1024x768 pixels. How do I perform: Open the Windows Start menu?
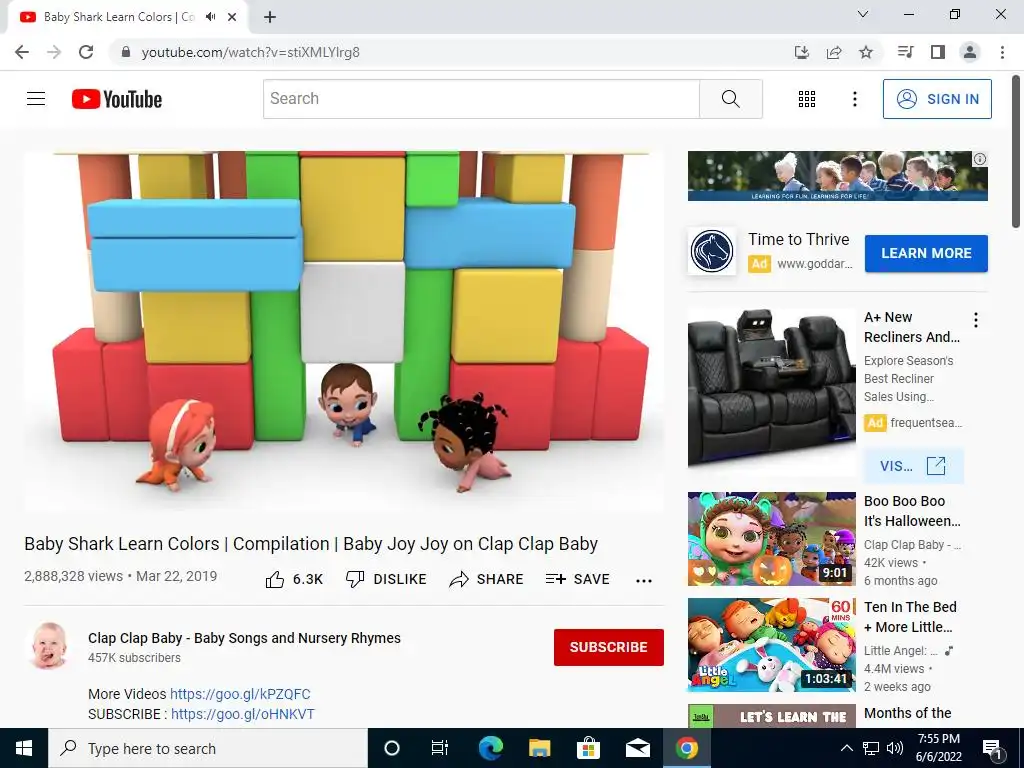point(24,748)
